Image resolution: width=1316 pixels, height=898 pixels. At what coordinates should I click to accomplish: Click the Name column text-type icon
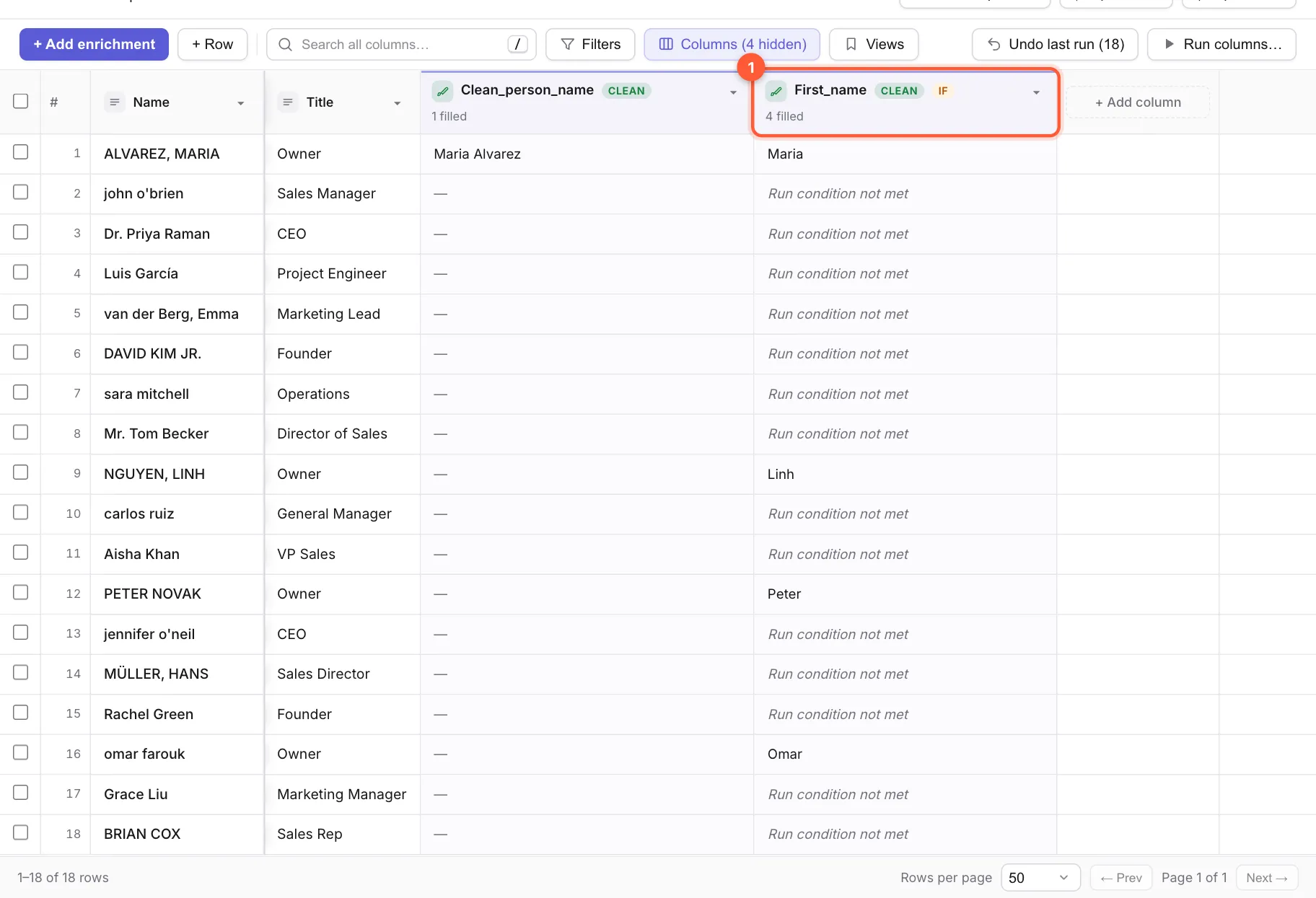click(x=114, y=102)
